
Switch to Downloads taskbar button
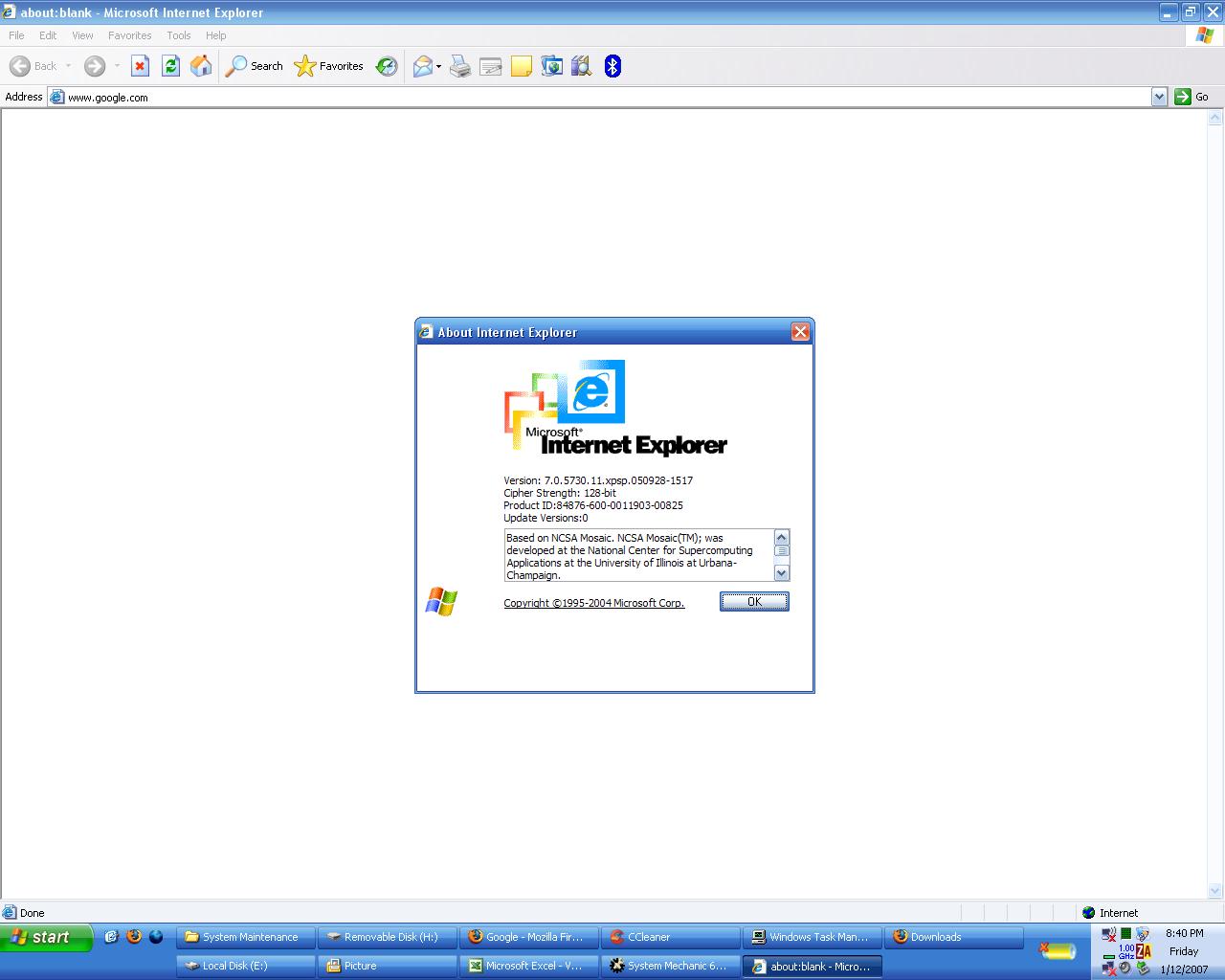tap(954, 937)
